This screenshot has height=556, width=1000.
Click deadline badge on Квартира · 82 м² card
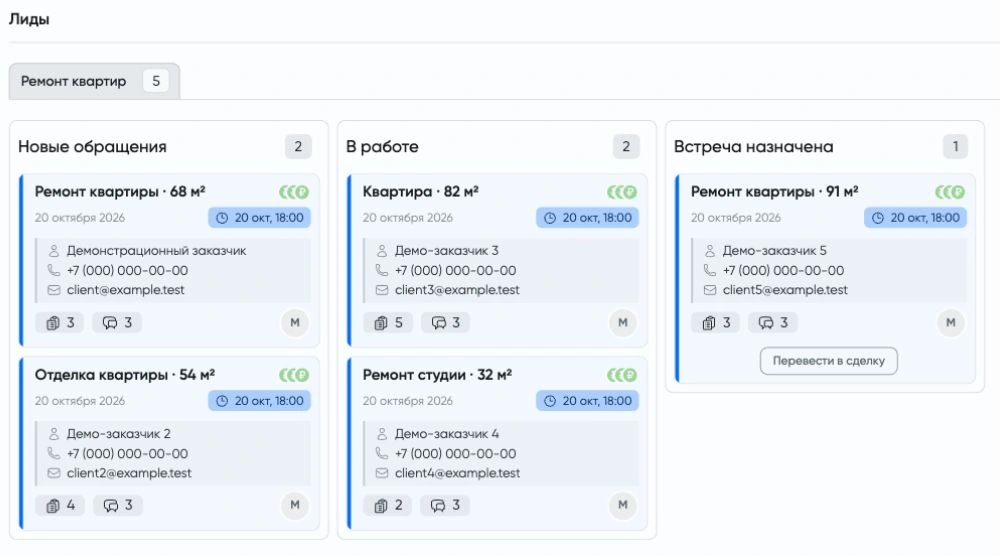pyautogui.click(x=587, y=217)
